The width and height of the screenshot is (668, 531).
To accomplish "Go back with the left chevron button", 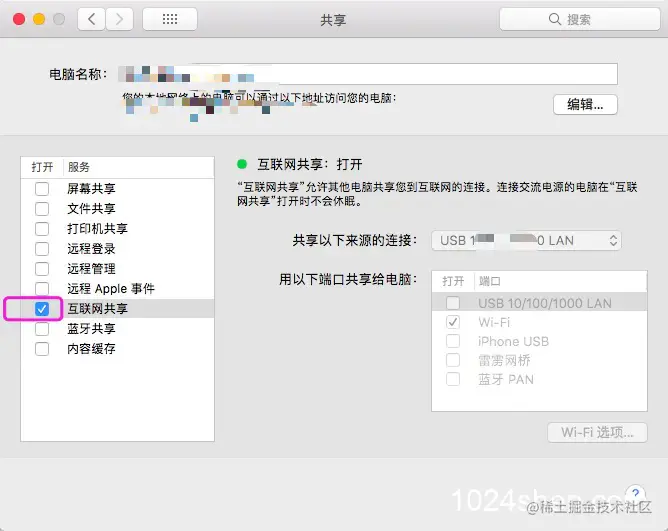I will pyautogui.click(x=91, y=19).
